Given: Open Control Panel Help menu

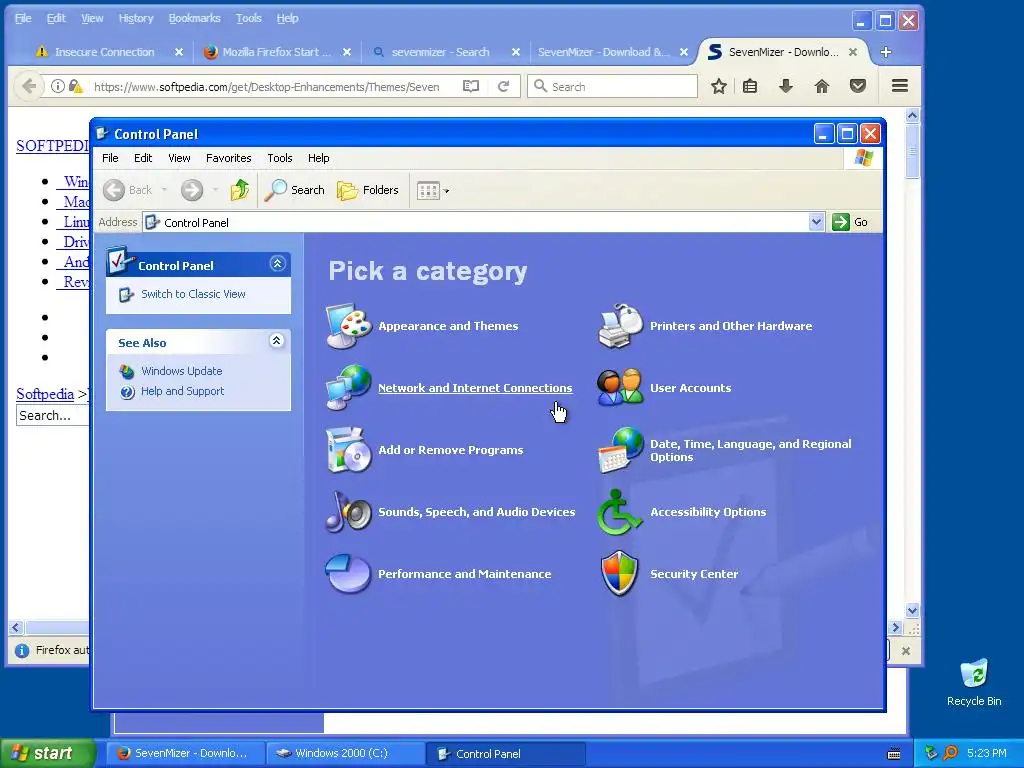Looking at the screenshot, I should pyautogui.click(x=318, y=158).
